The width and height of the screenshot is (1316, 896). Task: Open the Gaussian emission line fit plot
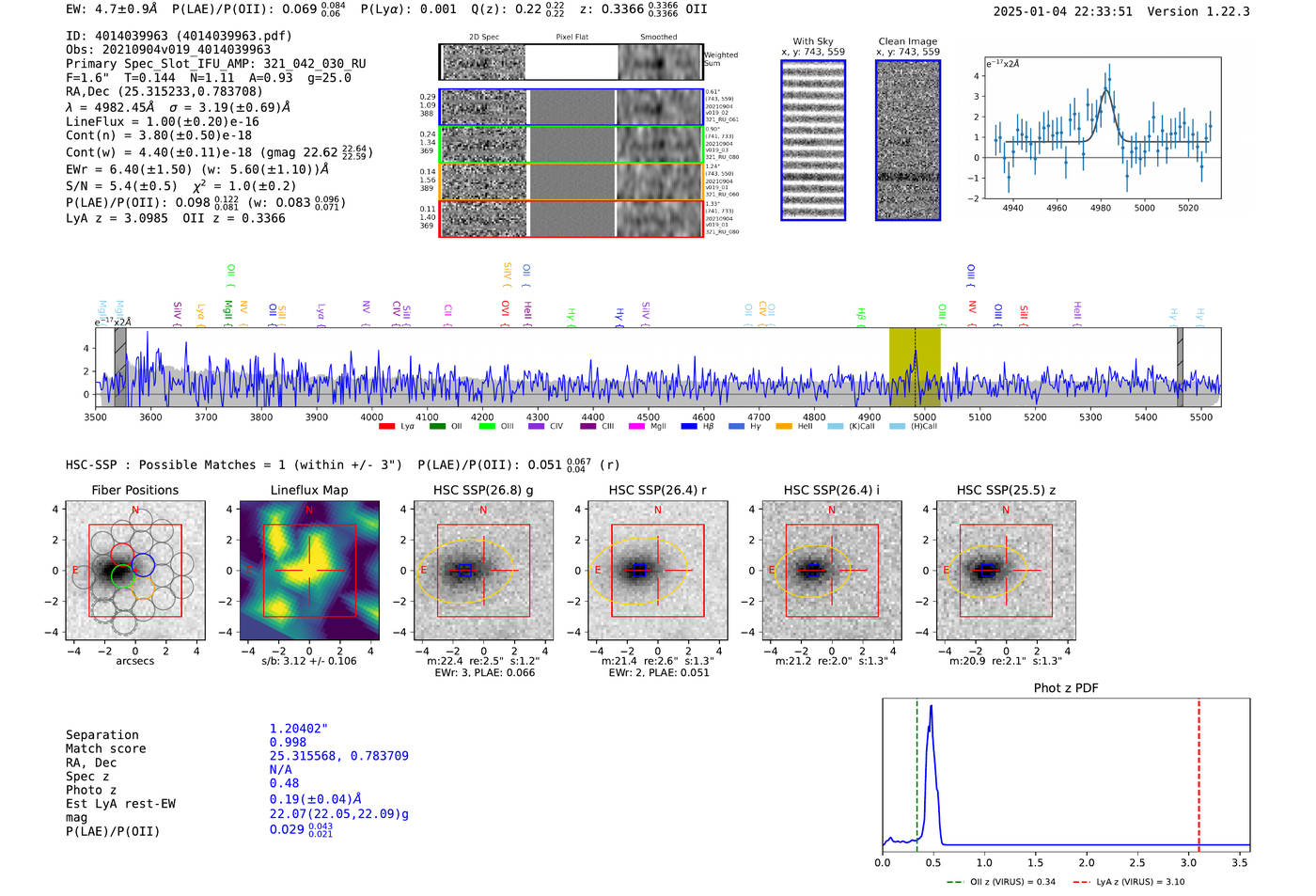tap(1102, 128)
